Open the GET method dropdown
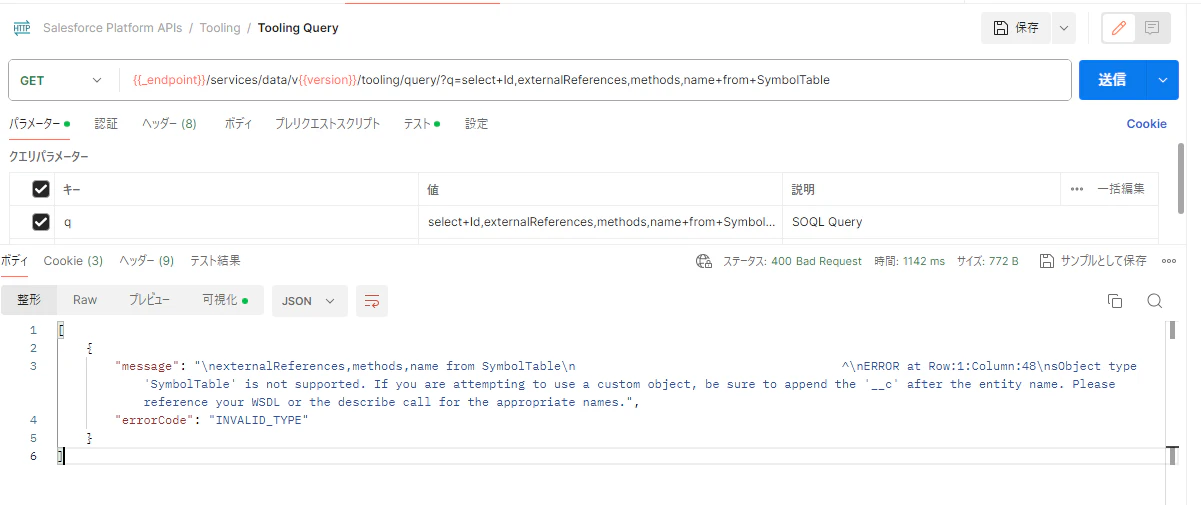Screen dimensions: 1201x505 pyautogui.click(x=60, y=80)
